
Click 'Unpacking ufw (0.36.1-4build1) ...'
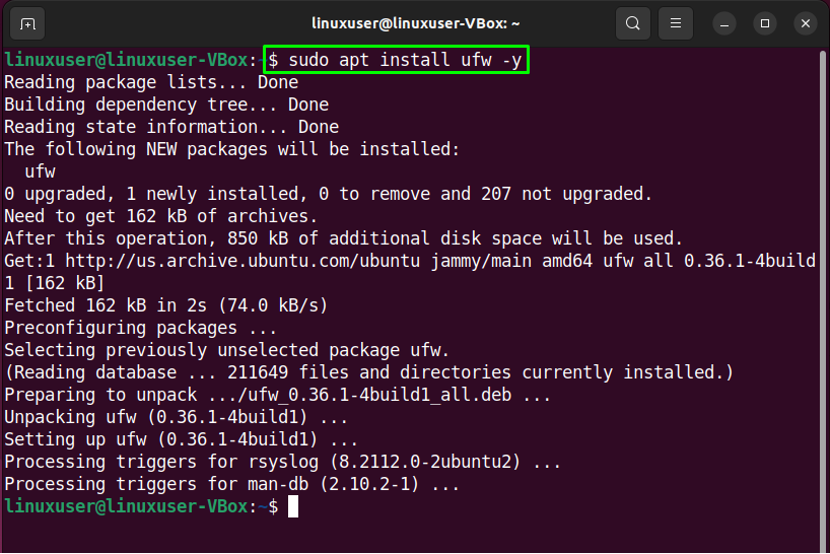[176, 417]
